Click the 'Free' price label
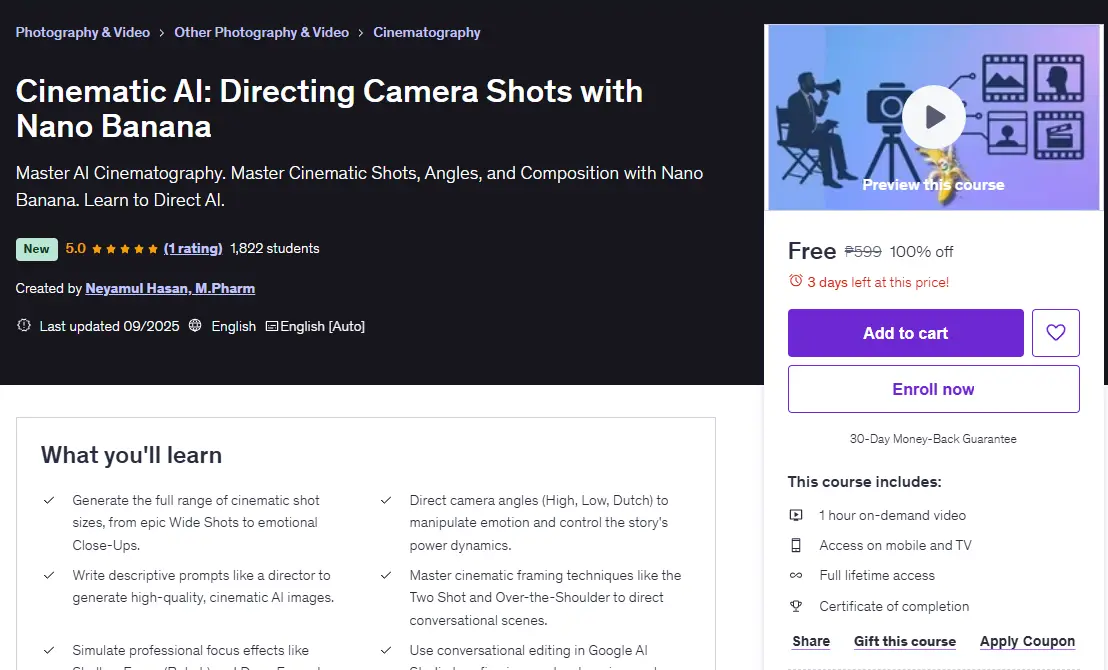This screenshot has height=670, width=1108. coord(812,251)
